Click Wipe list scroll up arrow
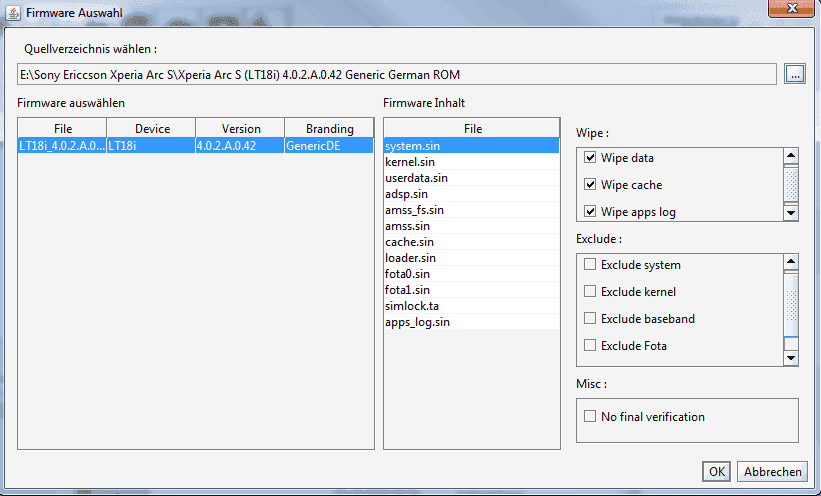Image resolution: width=821 pixels, height=496 pixels. pos(791,156)
